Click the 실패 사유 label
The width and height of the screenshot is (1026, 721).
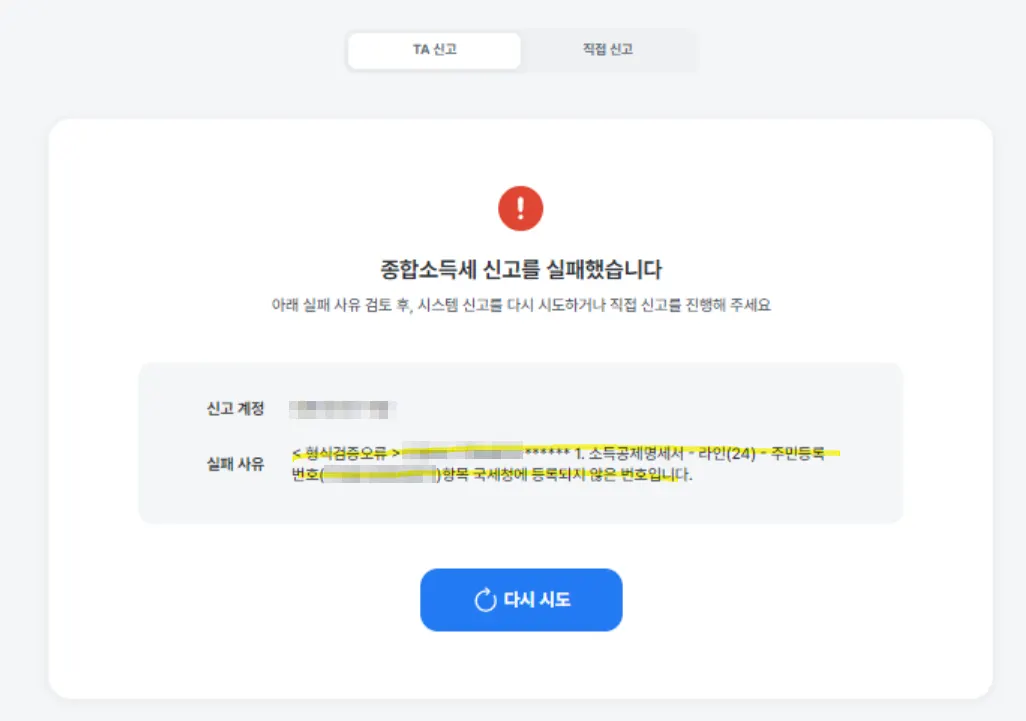(x=236, y=465)
